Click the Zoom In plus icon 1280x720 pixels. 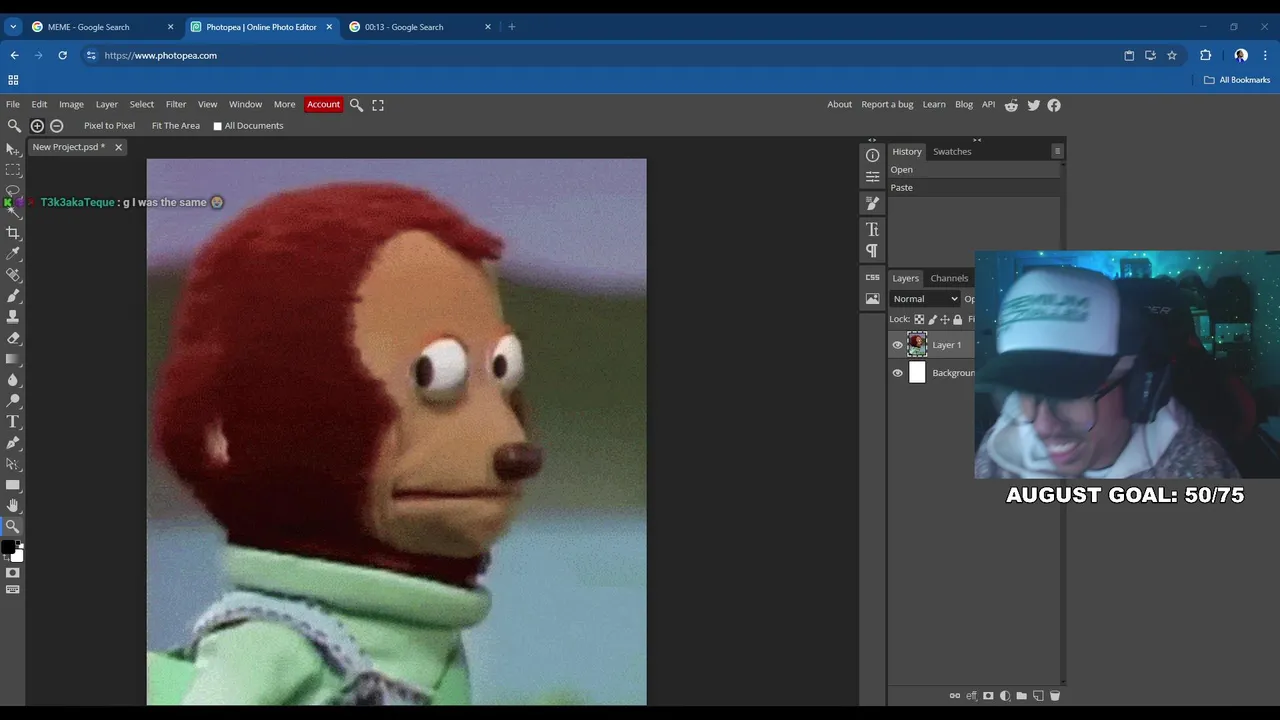pyautogui.click(x=37, y=126)
